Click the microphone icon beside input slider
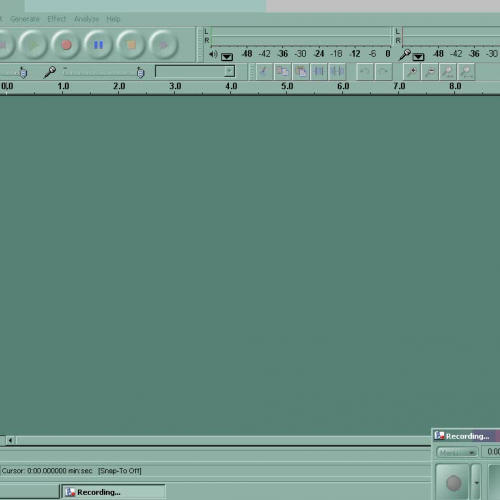Image resolution: width=500 pixels, height=500 pixels. [x=50, y=72]
